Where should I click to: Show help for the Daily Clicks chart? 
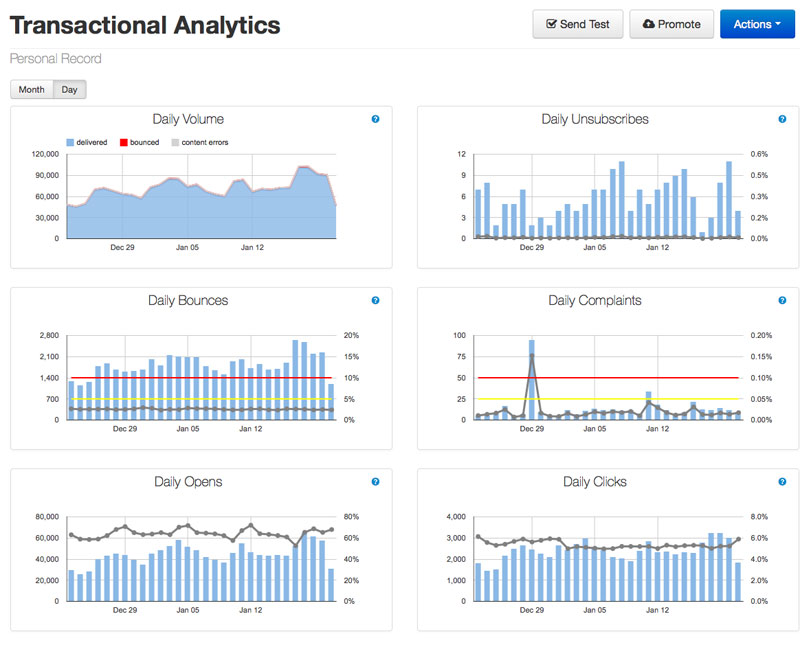(x=782, y=481)
